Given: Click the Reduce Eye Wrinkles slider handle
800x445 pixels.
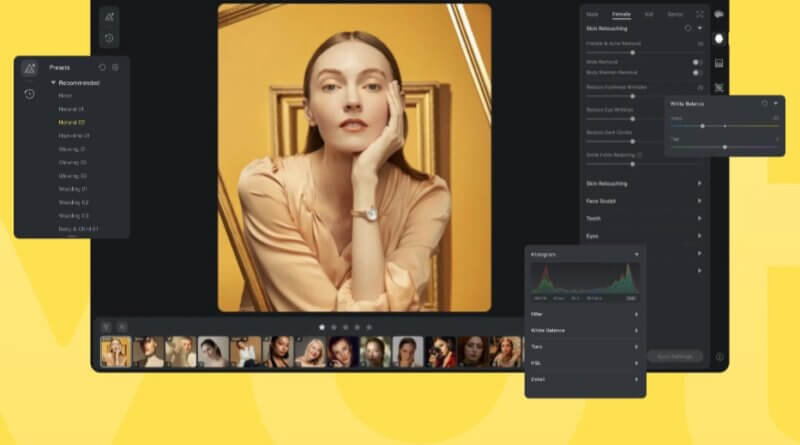Looking at the screenshot, I should tap(633, 119).
